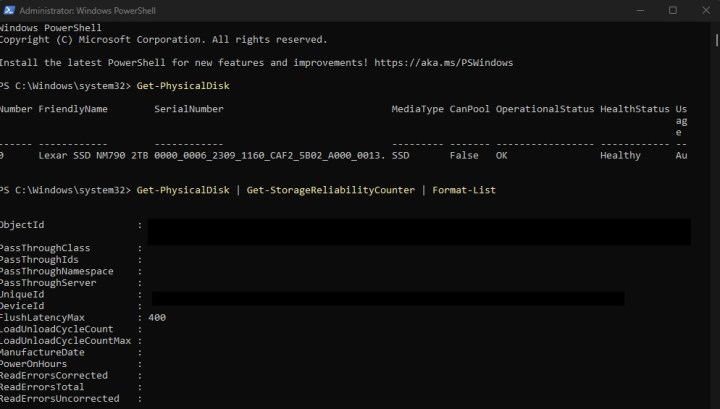This screenshot has width=720, height=409.
Task: Click the 'Healthy' health status value
Action: click(x=620, y=156)
